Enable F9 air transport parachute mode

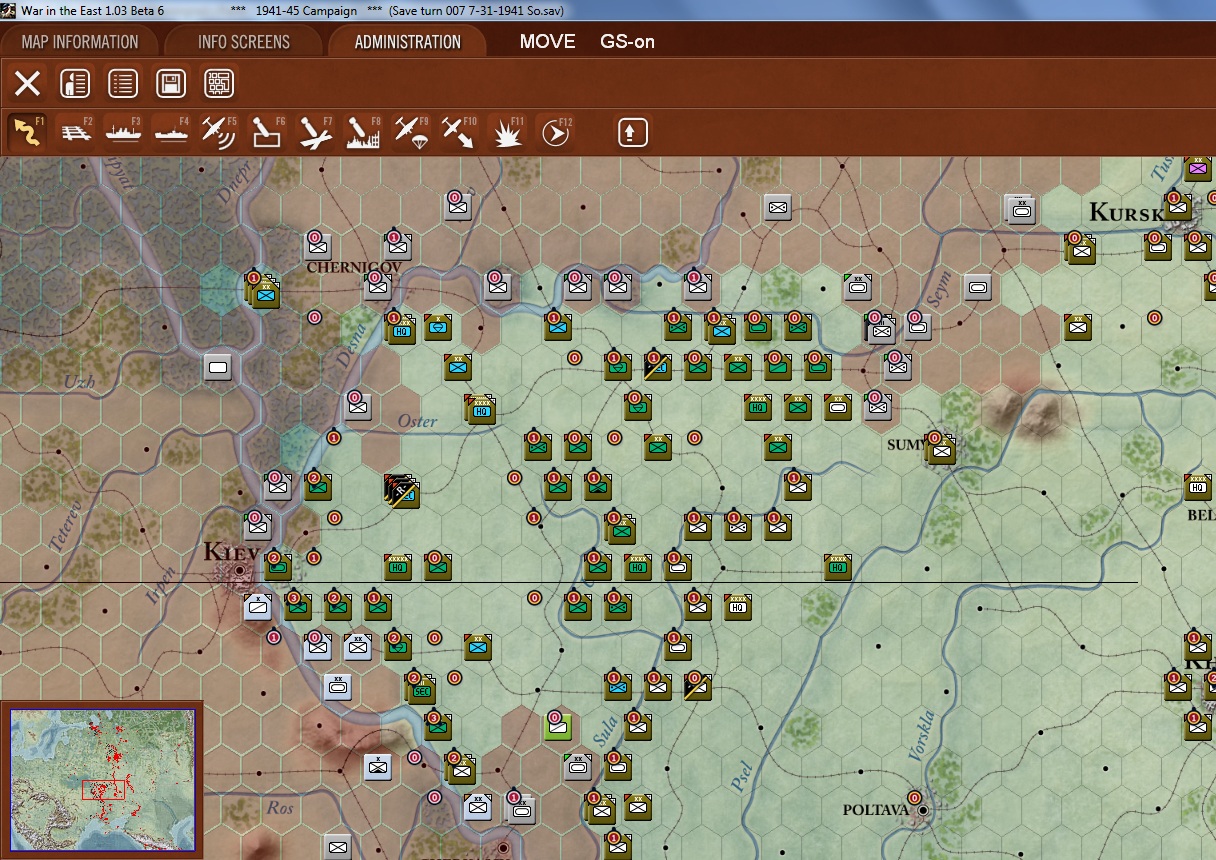[411, 132]
